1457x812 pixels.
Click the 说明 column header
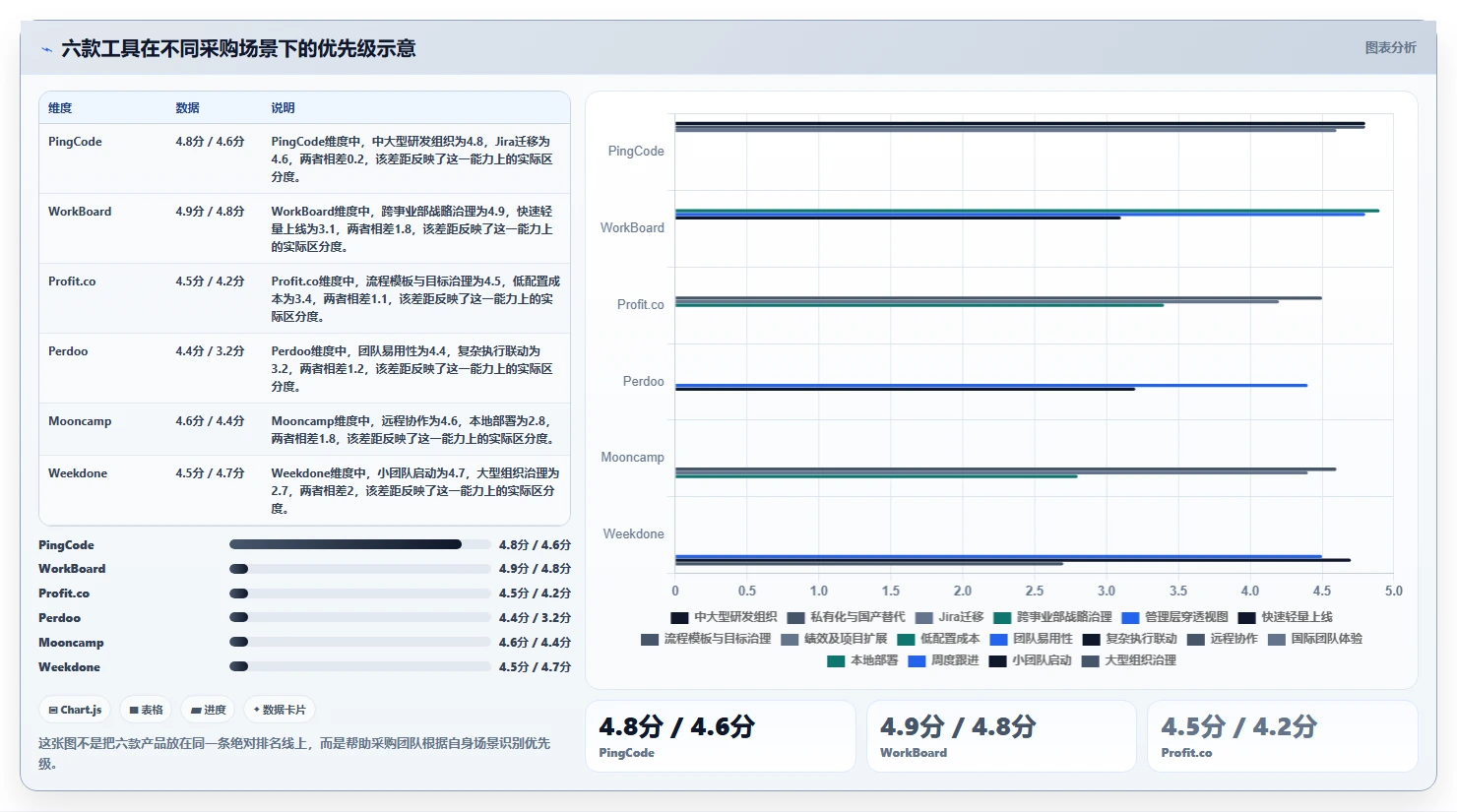[284, 108]
